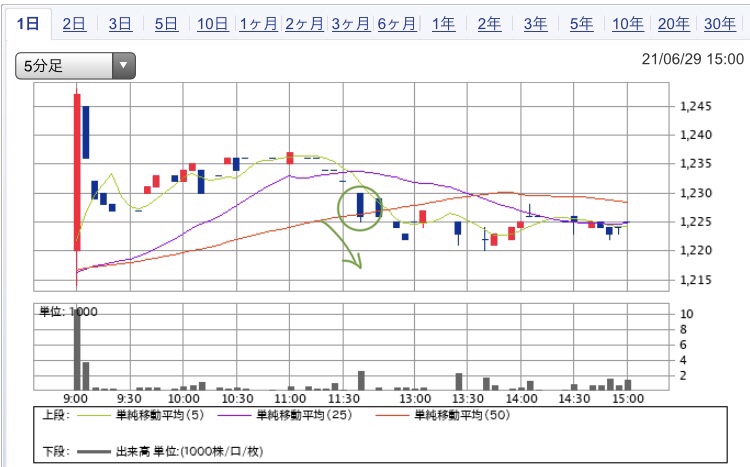Viewport: 750px width, 467px height.
Task: Click the 1,215 price axis label
Action: (696, 280)
